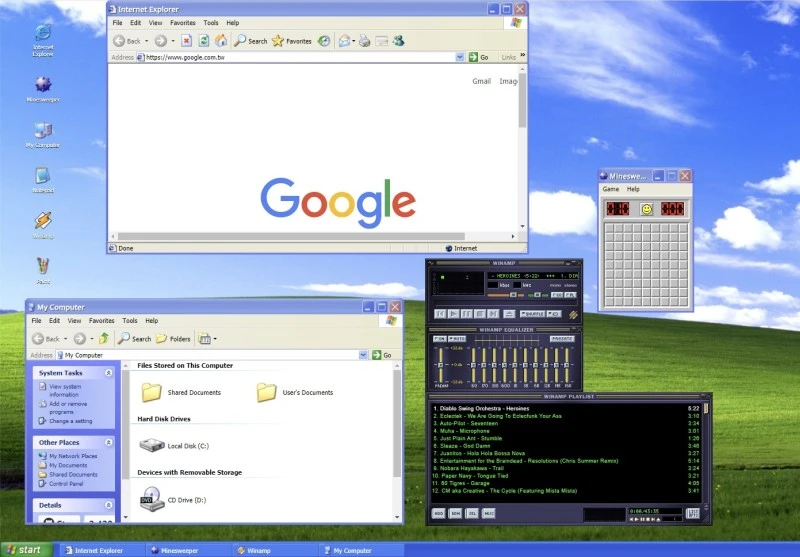
Task: Expand the Links chevron in Internet Explorer
Action: [522, 55]
